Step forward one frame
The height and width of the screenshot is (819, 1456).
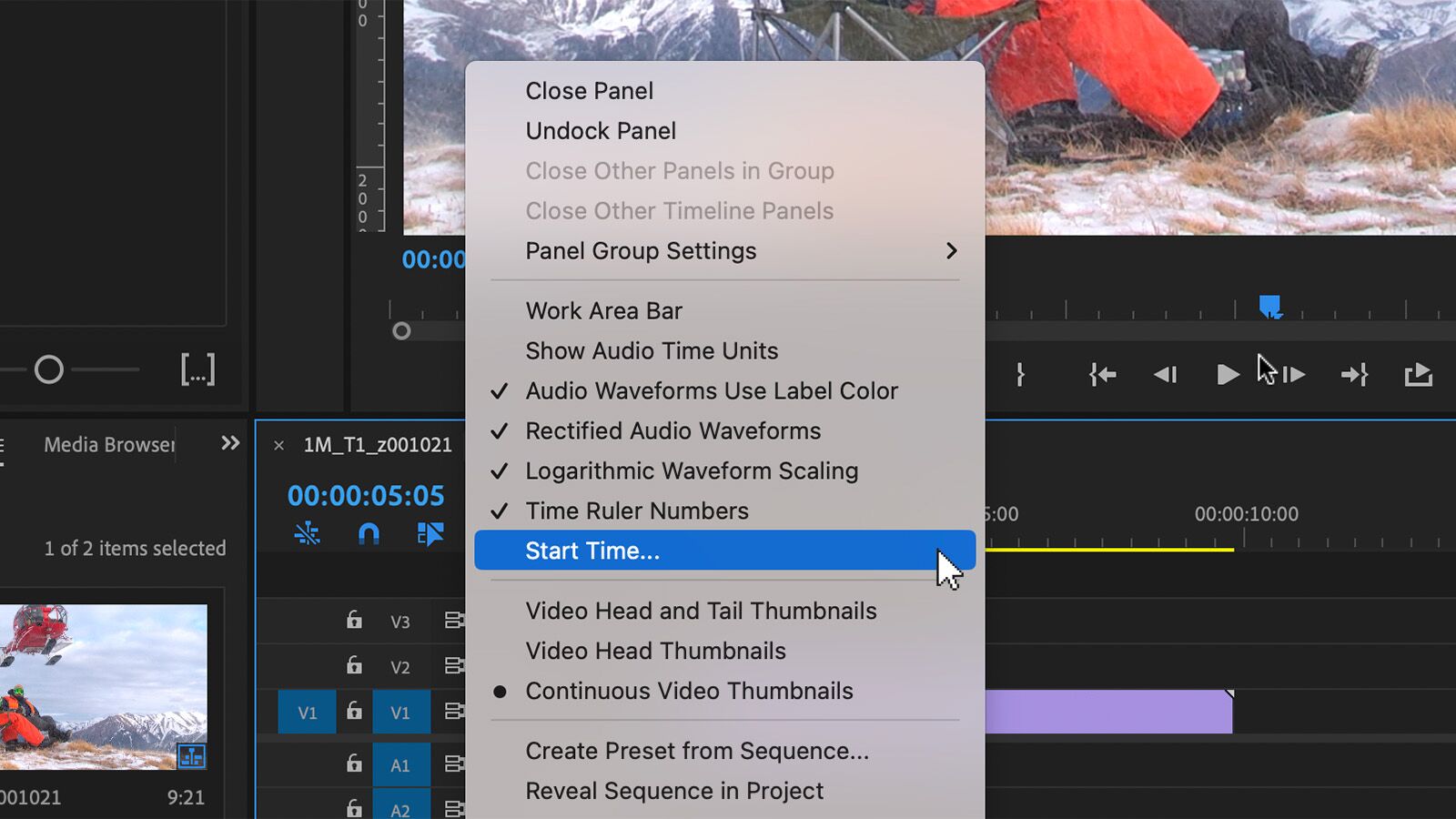click(x=1293, y=374)
